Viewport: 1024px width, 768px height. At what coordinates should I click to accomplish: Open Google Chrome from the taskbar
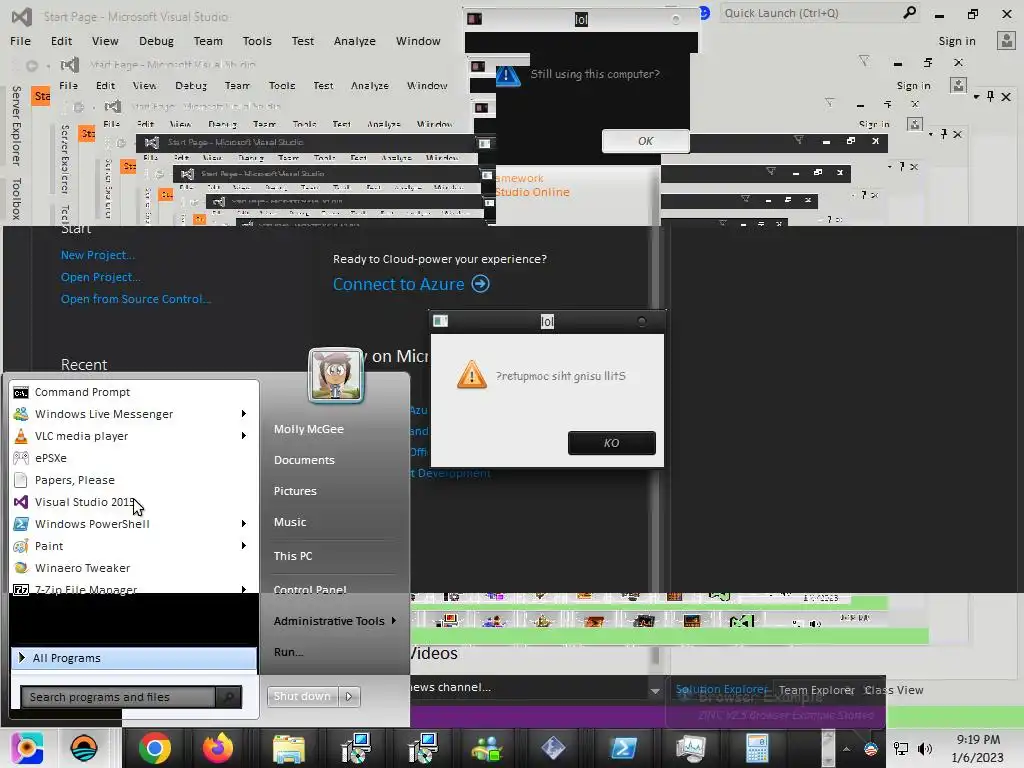pyautogui.click(x=155, y=748)
